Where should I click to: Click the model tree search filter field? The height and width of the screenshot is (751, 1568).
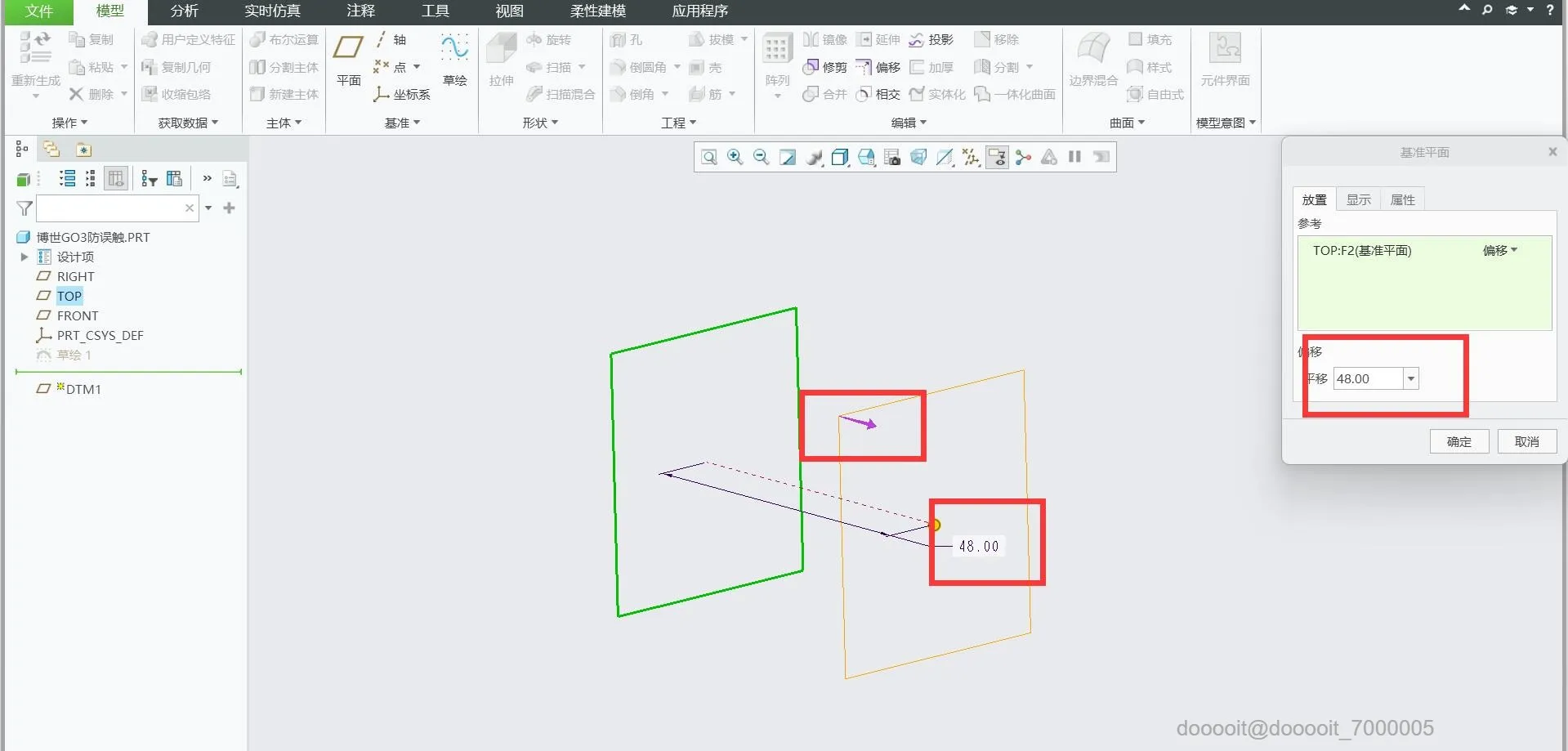[x=110, y=208]
